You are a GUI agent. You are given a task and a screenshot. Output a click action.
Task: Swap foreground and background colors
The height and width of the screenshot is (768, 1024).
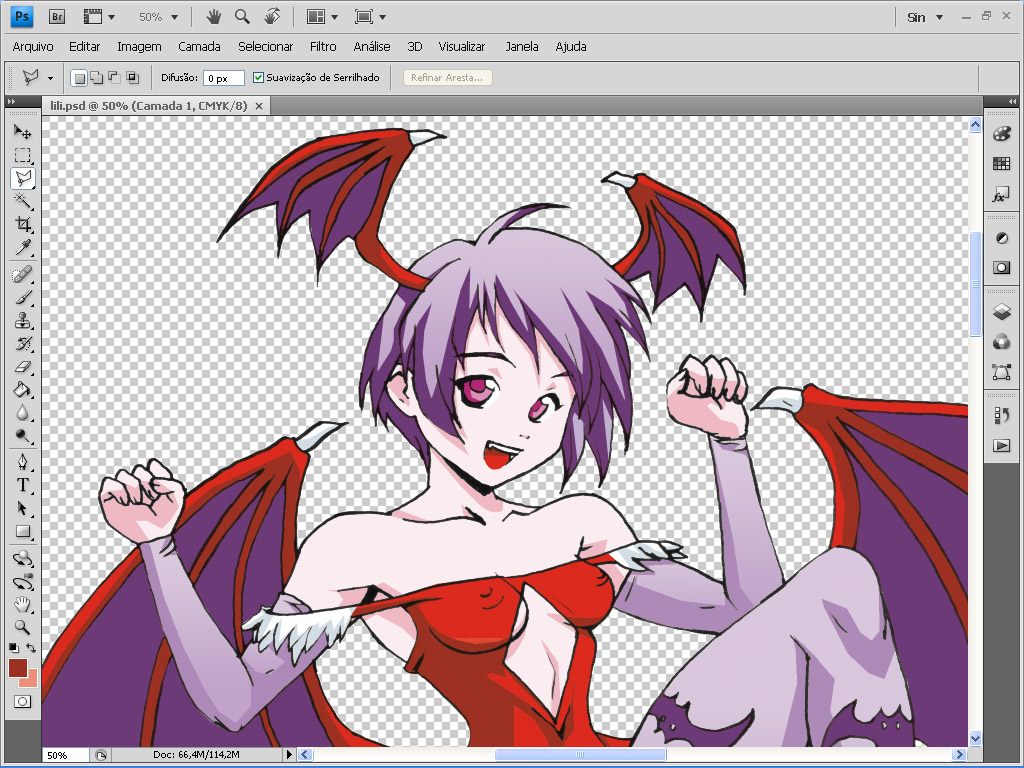click(31, 648)
